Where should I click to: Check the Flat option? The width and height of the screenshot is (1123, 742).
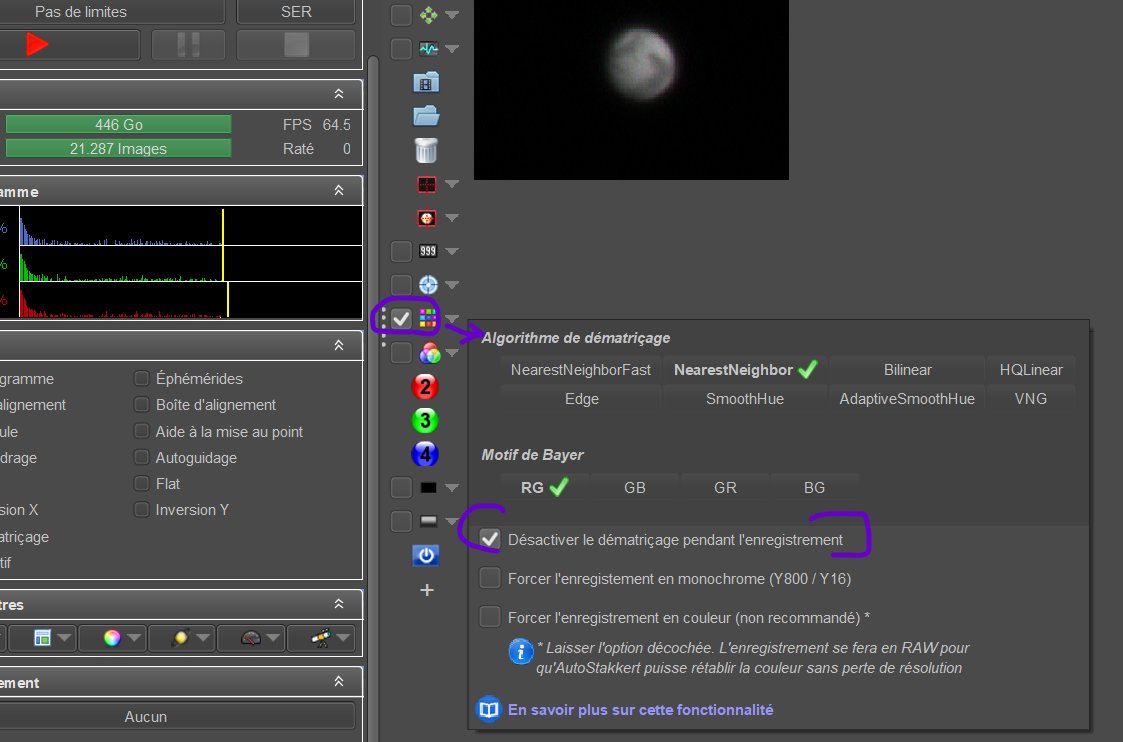click(142, 483)
